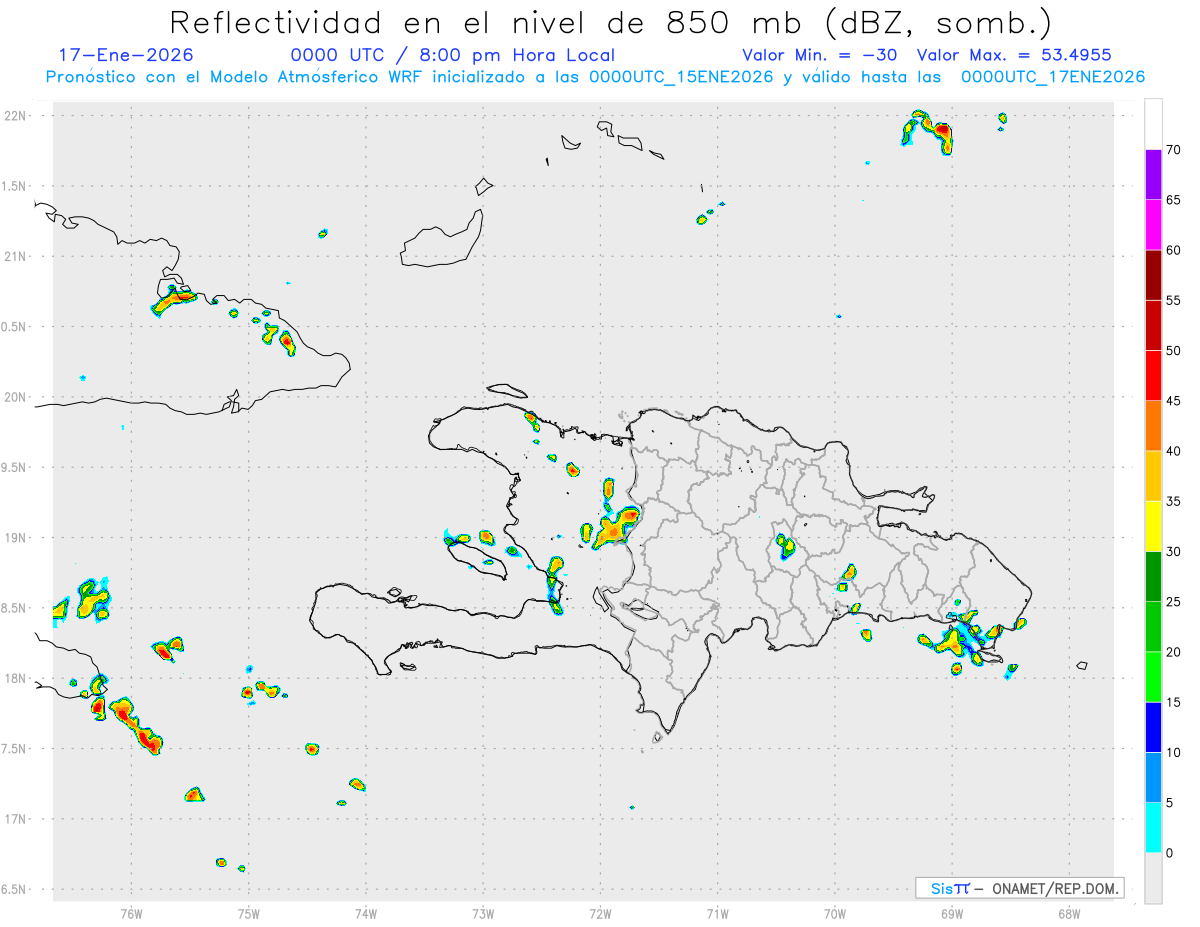Click the gray below-zero legend band
This screenshot has width=1200, height=927.
pyautogui.click(x=1153, y=878)
